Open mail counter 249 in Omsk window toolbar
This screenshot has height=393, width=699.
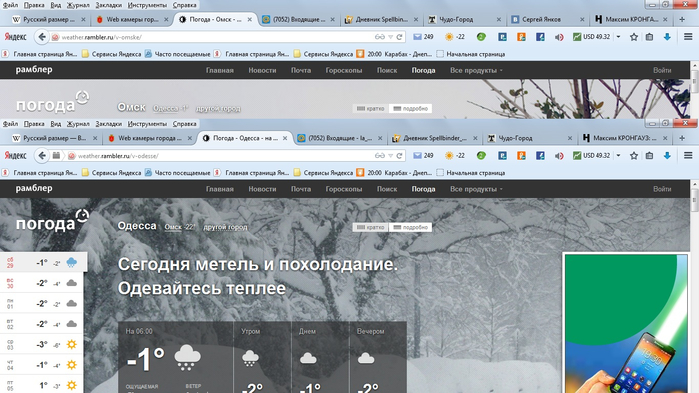(x=423, y=37)
